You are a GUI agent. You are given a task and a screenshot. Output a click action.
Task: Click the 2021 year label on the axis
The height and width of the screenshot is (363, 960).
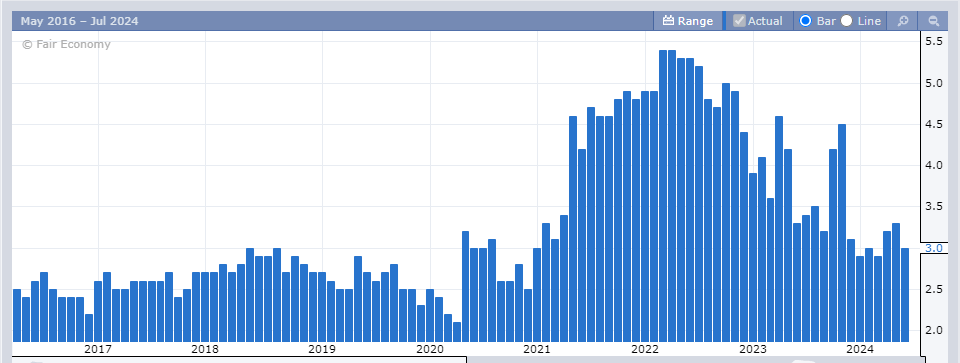click(536, 349)
